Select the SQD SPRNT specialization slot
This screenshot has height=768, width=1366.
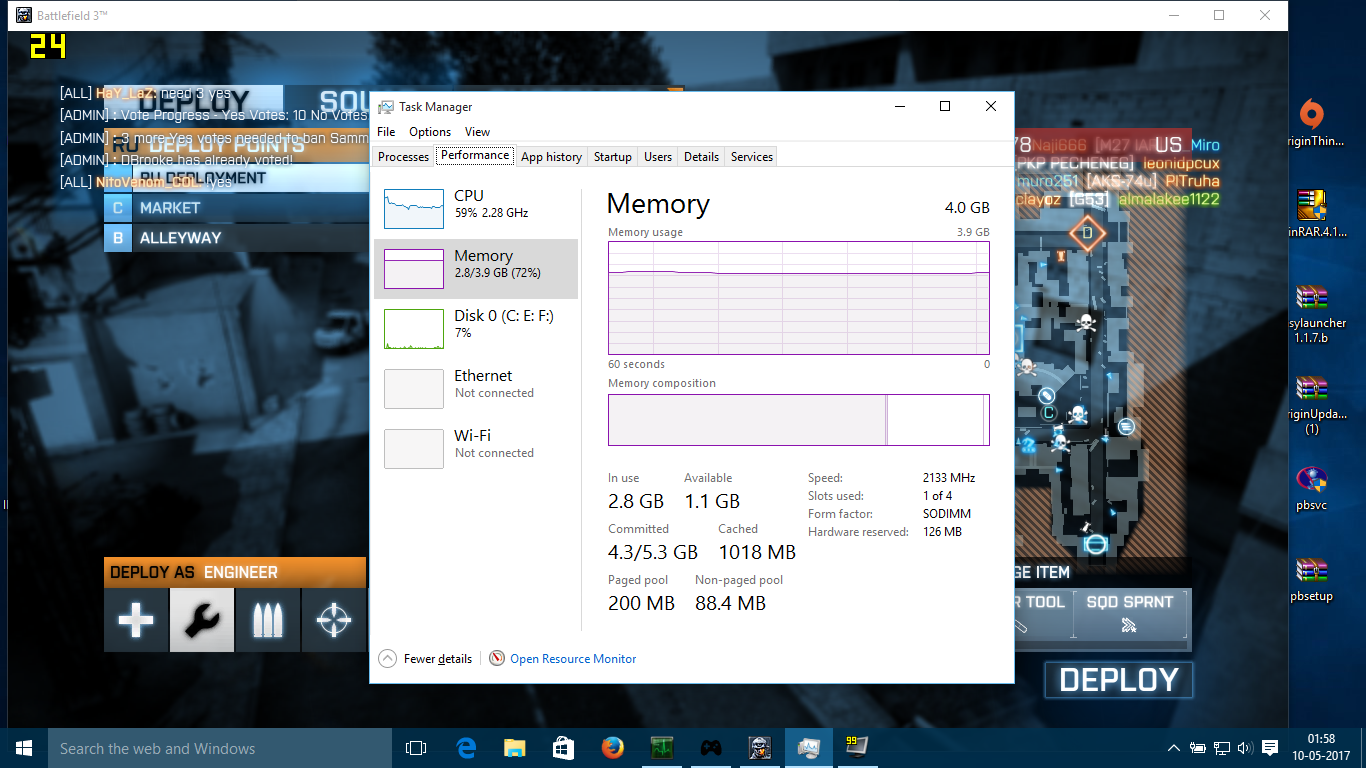(1129, 613)
